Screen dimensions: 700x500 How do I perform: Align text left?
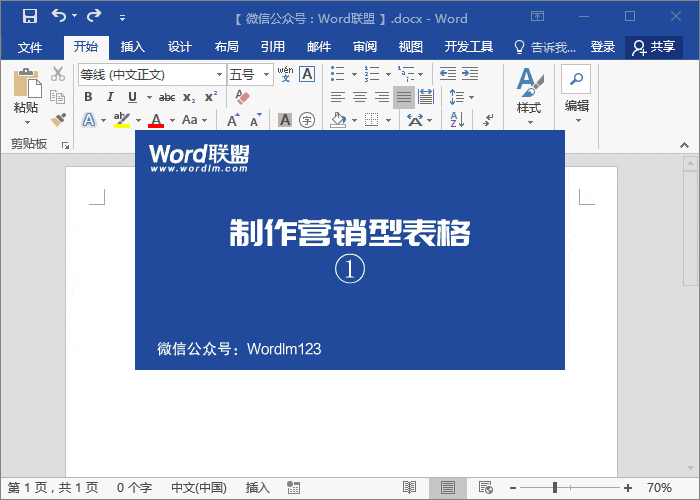338,97
